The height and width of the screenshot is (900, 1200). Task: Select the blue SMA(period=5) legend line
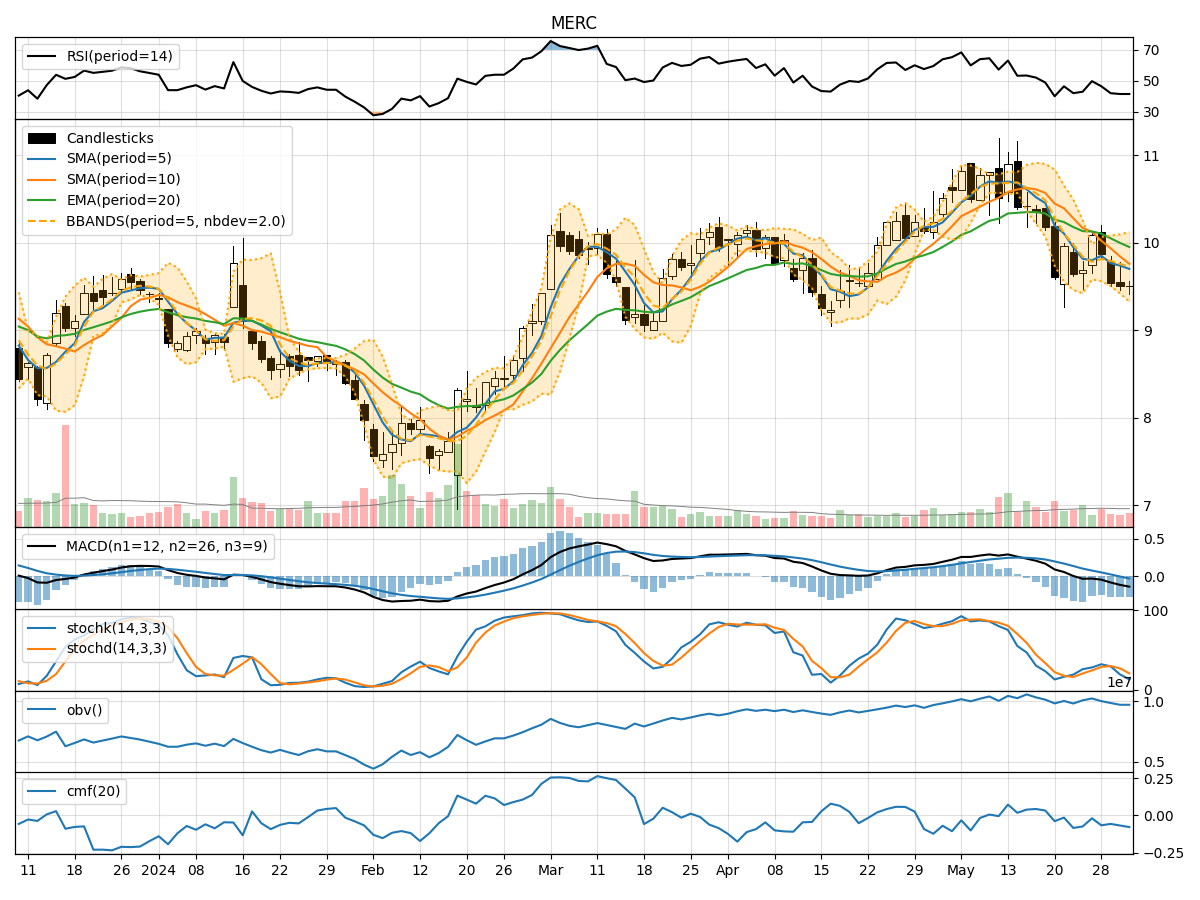44,161
